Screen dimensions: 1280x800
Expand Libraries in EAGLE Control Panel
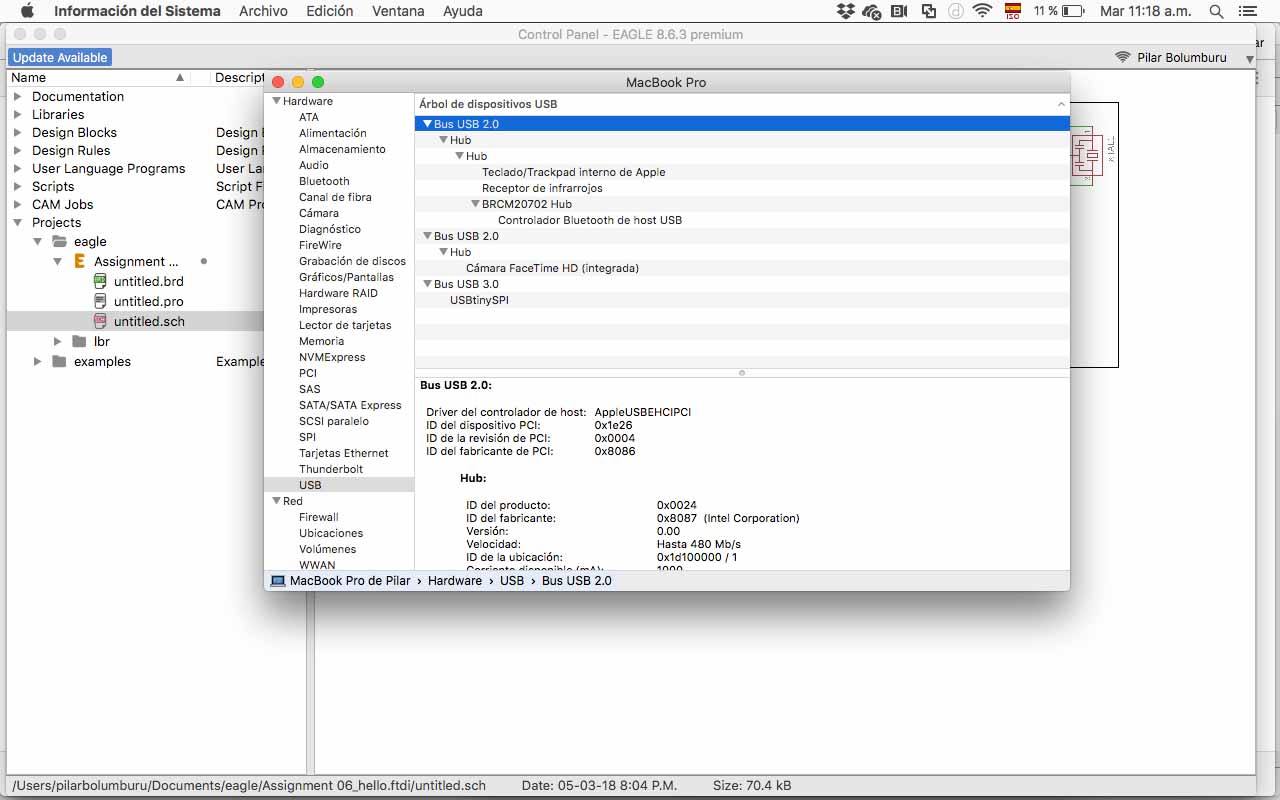pyautogui.click(x=17, y=114)
